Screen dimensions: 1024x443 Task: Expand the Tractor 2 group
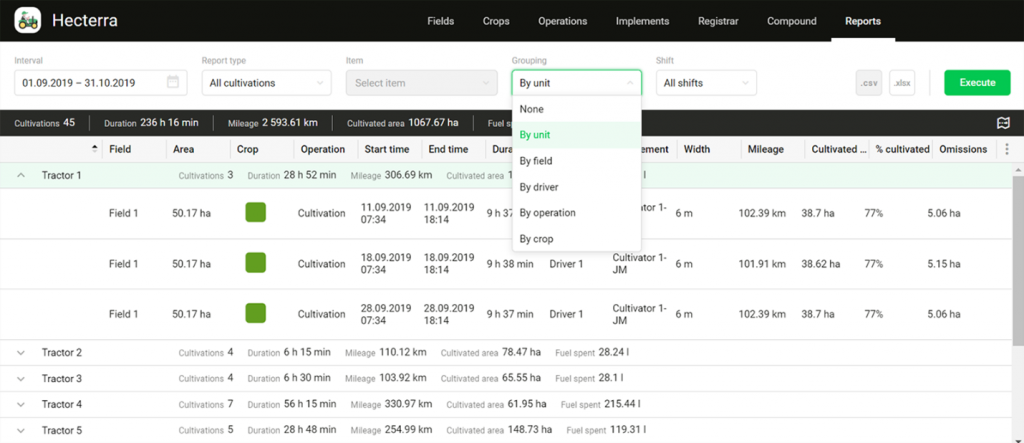coord(21,353)
